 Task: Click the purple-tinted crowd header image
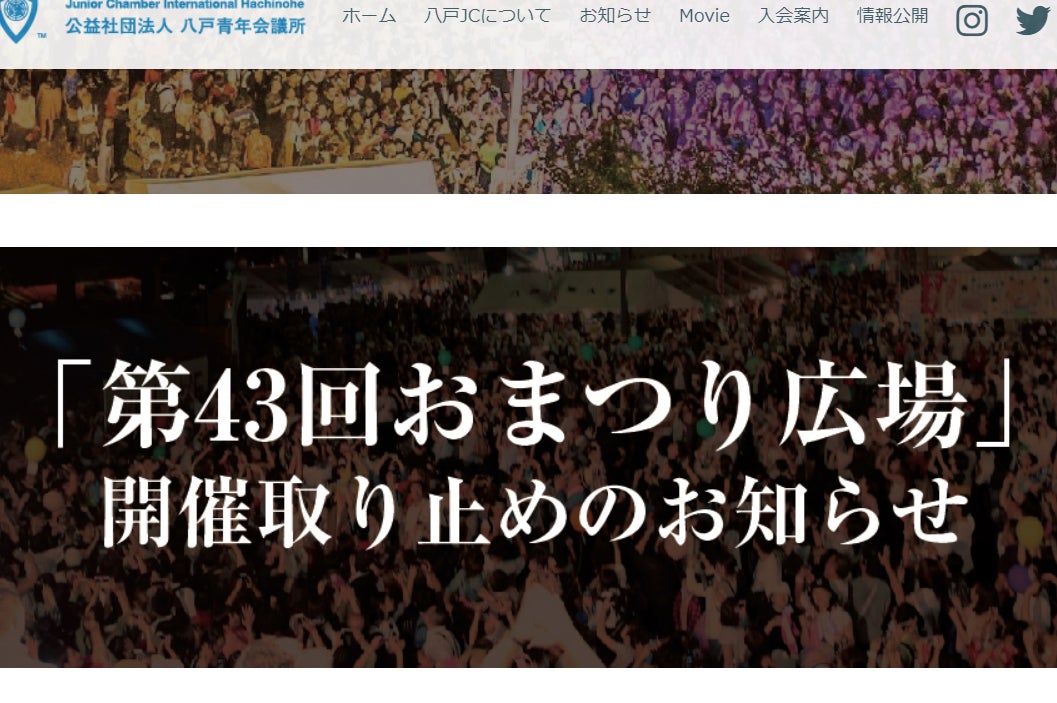click(789, 131)
